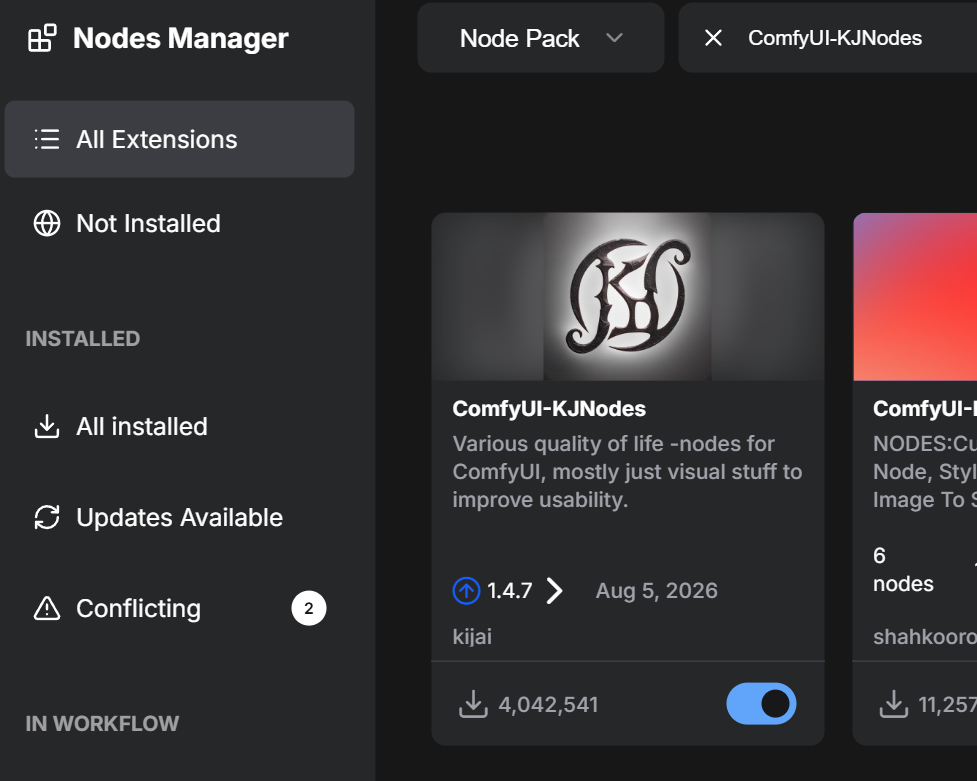Click the ComfyUI-KJNodes card title
The width and height of the screenshot is (977, 781).
tap(549, 409)
